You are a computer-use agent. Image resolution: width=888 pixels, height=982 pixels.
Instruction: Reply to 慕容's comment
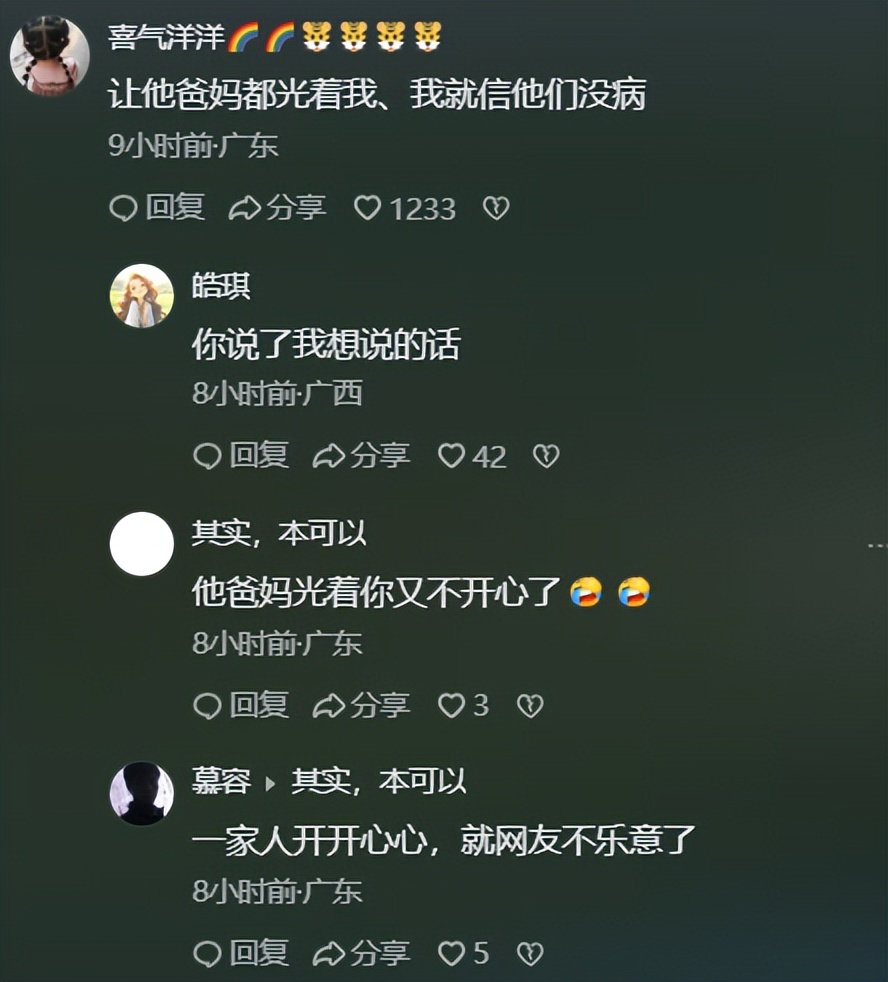click(241, 954)
